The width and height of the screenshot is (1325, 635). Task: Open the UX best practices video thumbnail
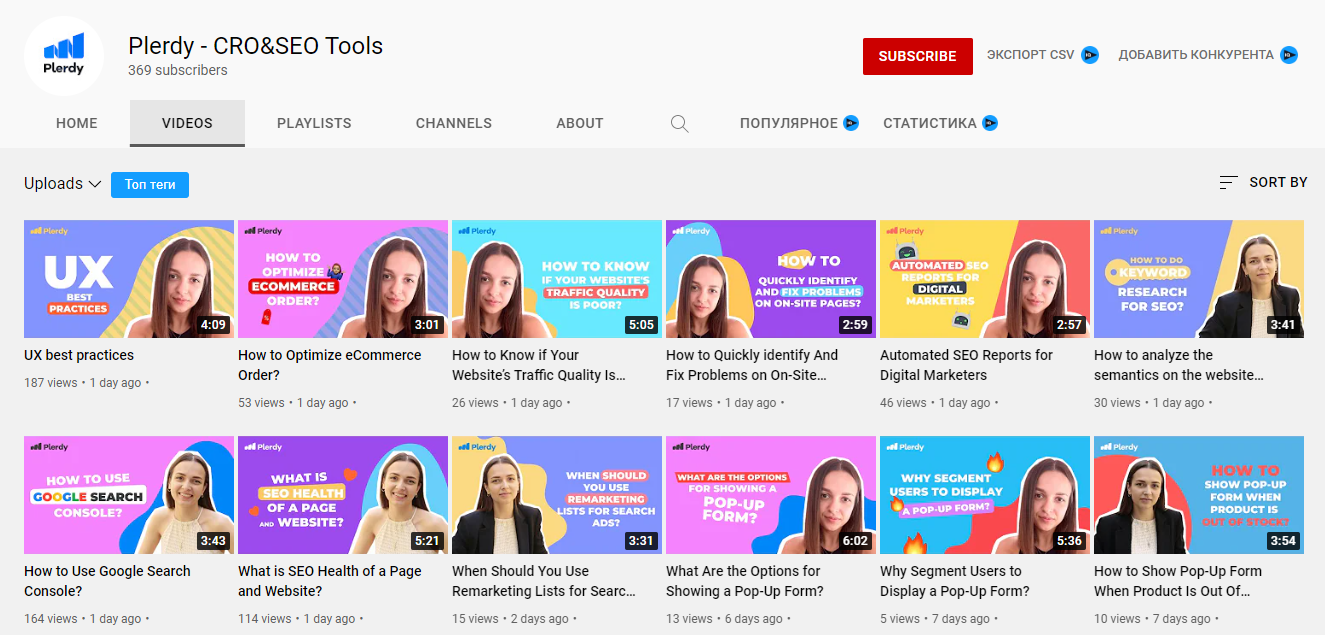coord(129,279)
